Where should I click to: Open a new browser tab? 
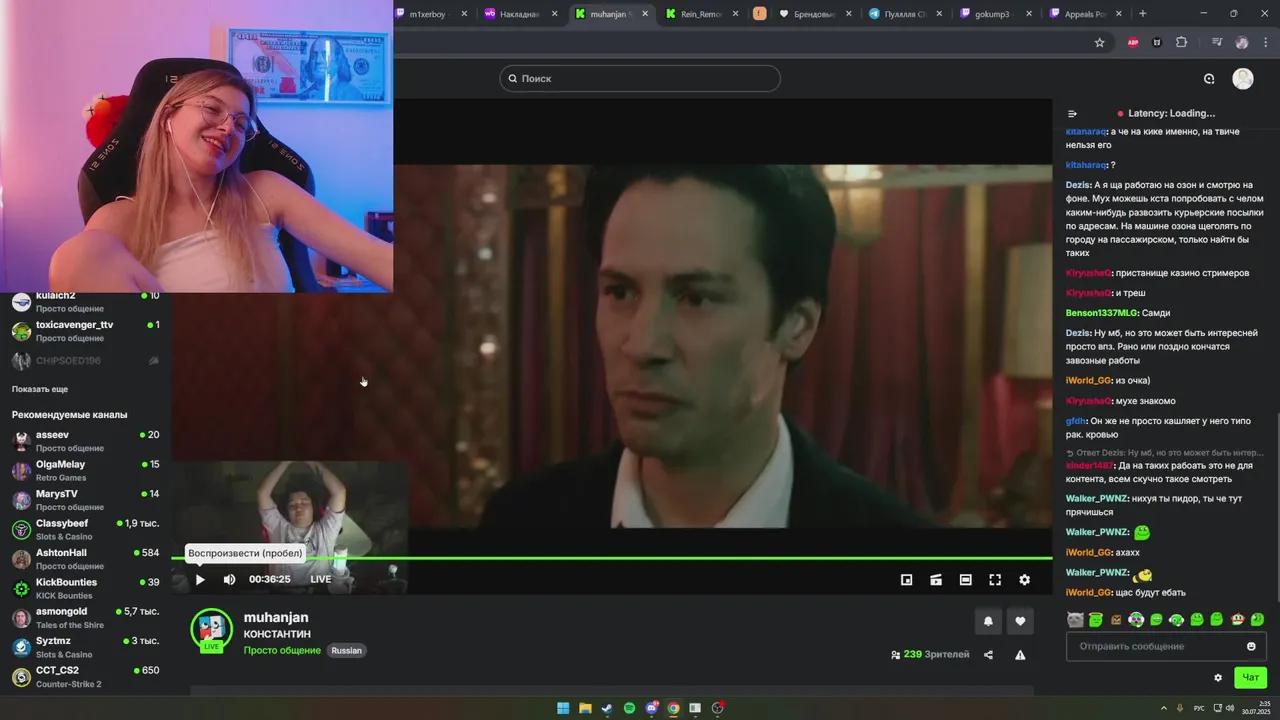tap(1142, 14)
